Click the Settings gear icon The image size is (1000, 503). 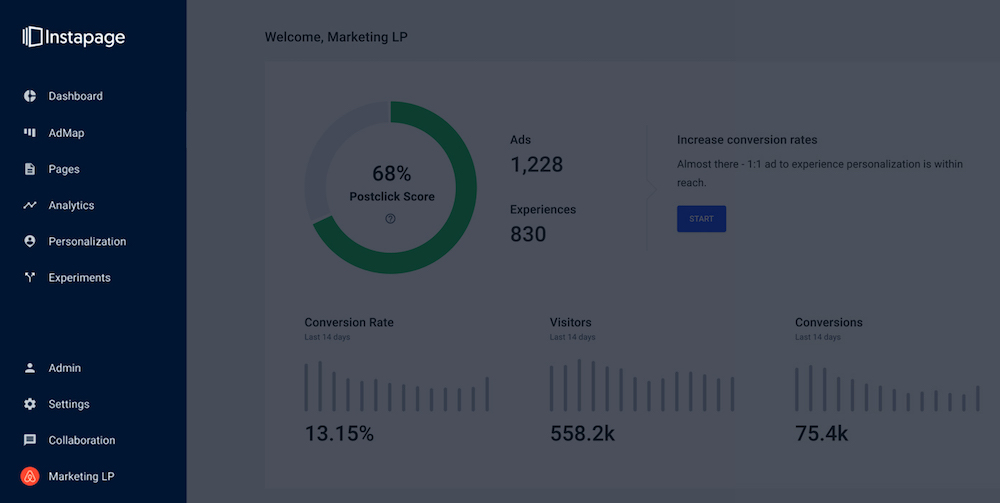click(30, 404)
